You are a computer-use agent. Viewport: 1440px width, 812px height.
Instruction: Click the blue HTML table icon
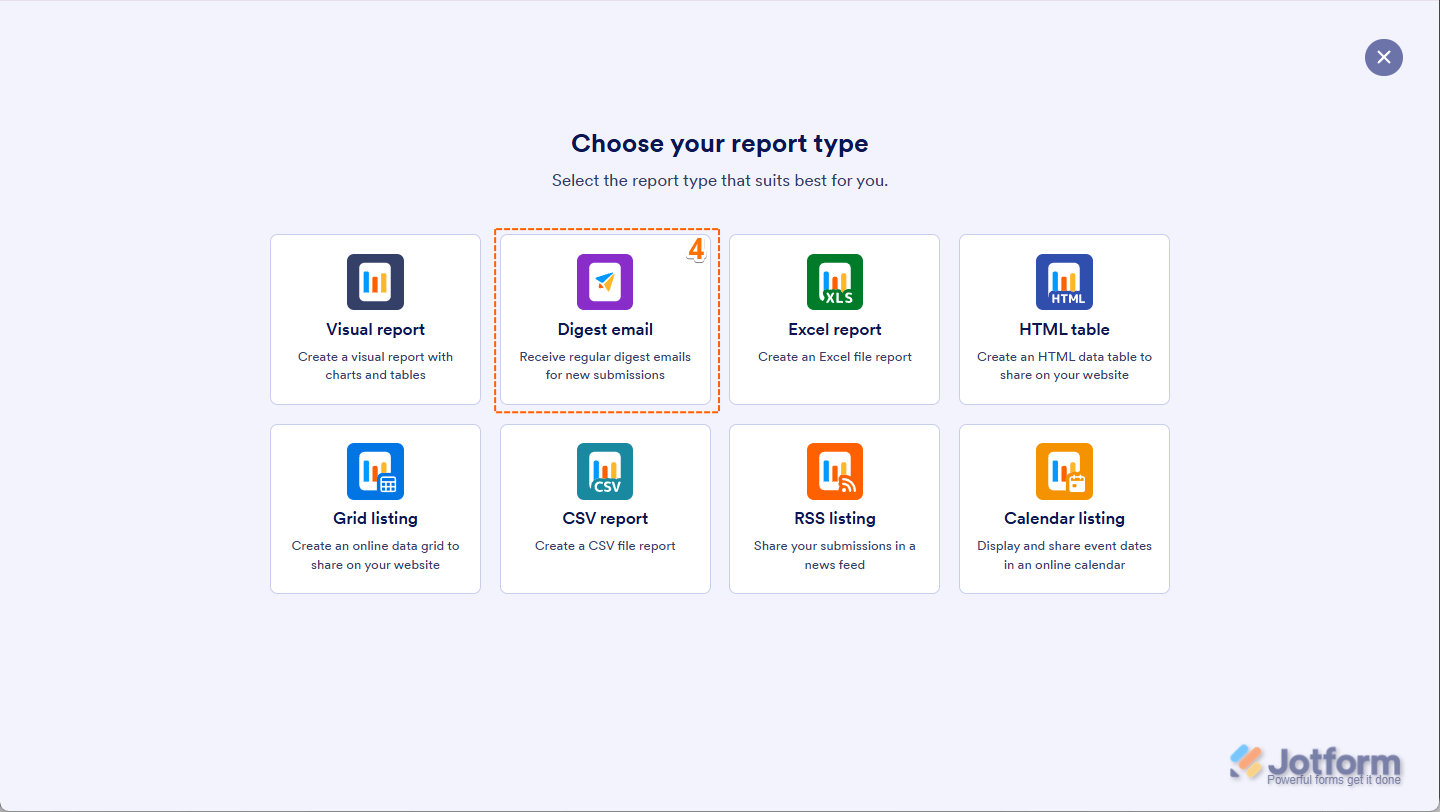tap(1064, 282)
